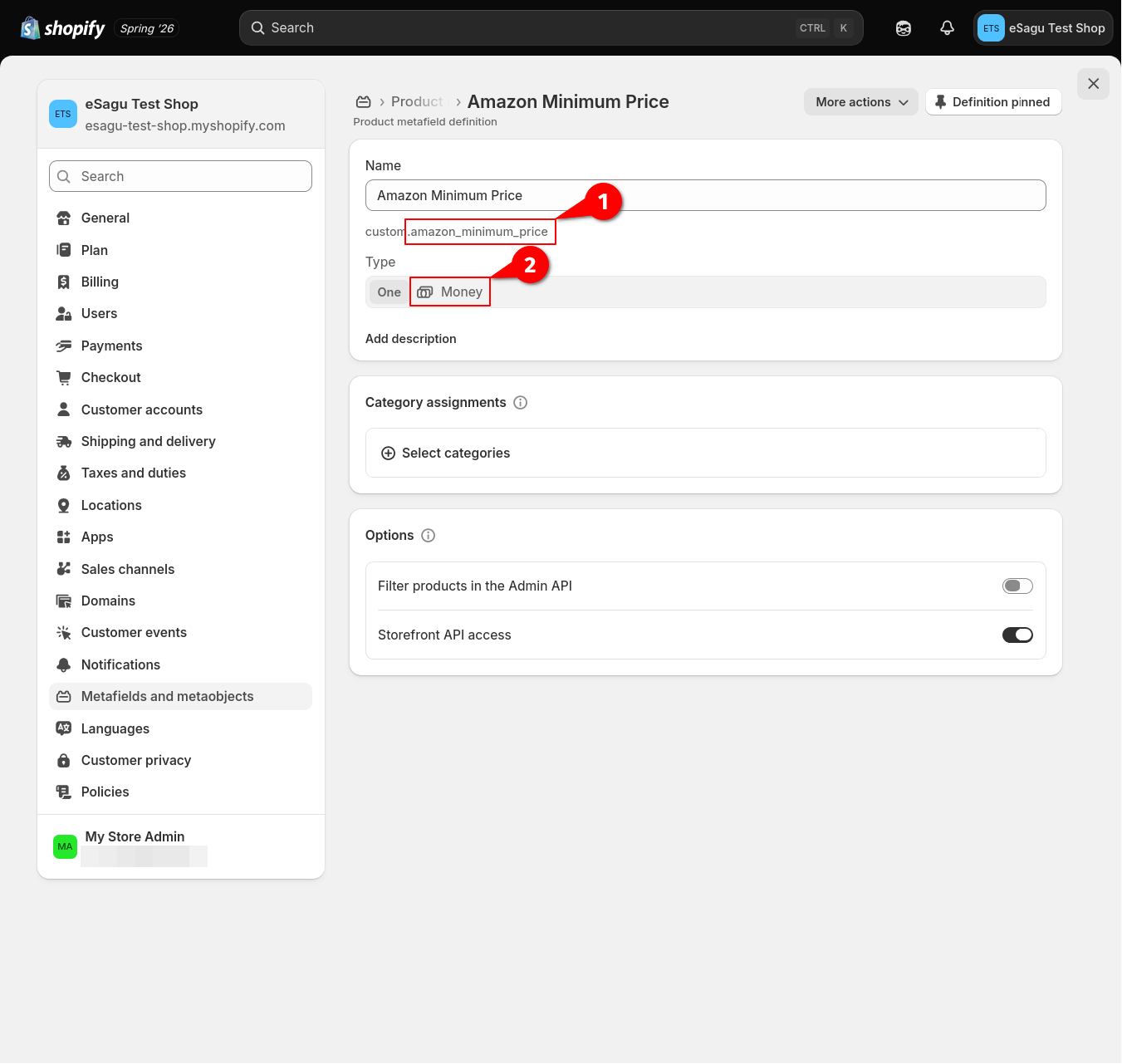
Task: Click the Users icon in sidebar
Action: (64, 314)
